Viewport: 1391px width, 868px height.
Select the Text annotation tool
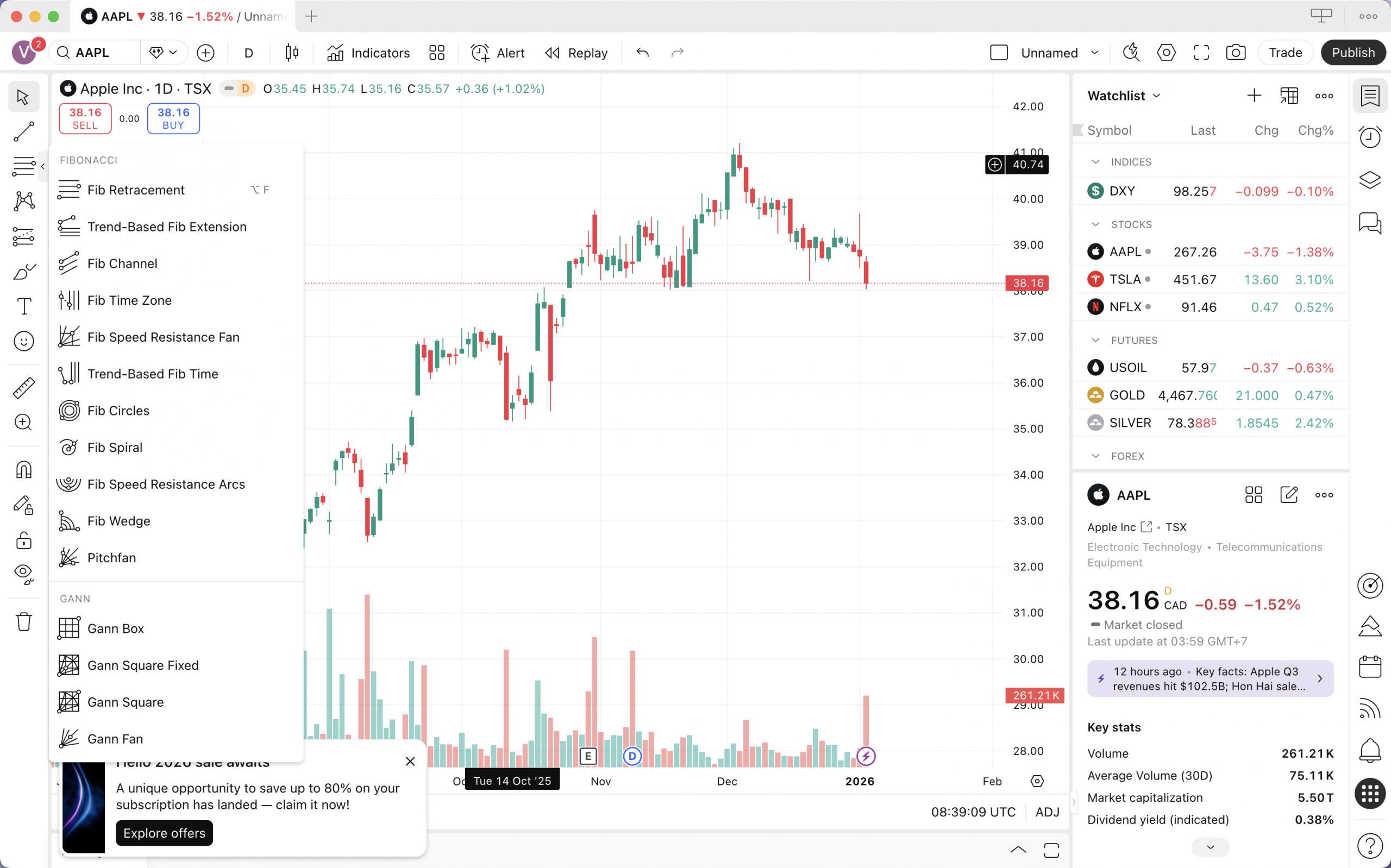(23, 306)
